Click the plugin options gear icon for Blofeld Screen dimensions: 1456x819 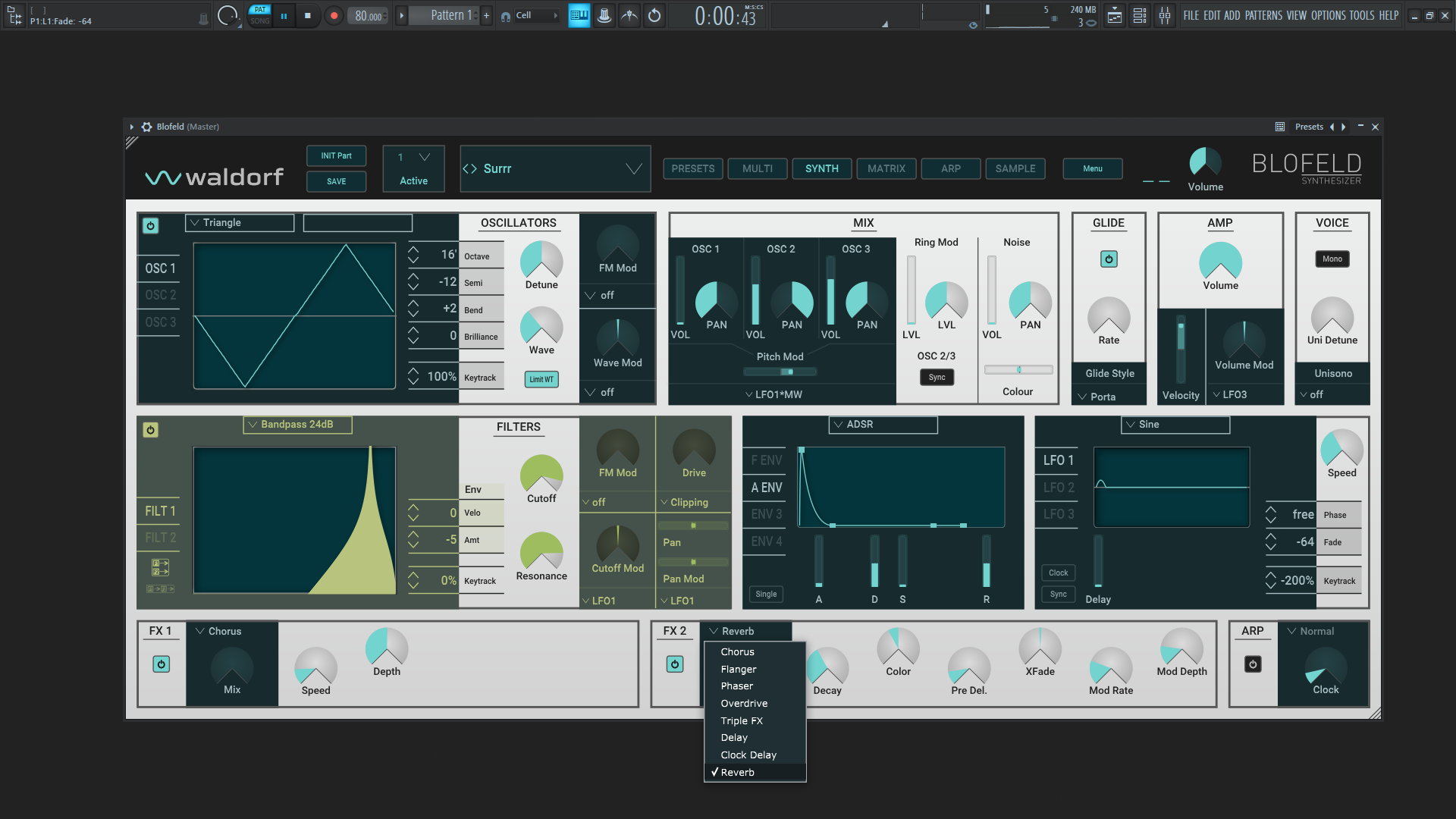click(147, 127)
